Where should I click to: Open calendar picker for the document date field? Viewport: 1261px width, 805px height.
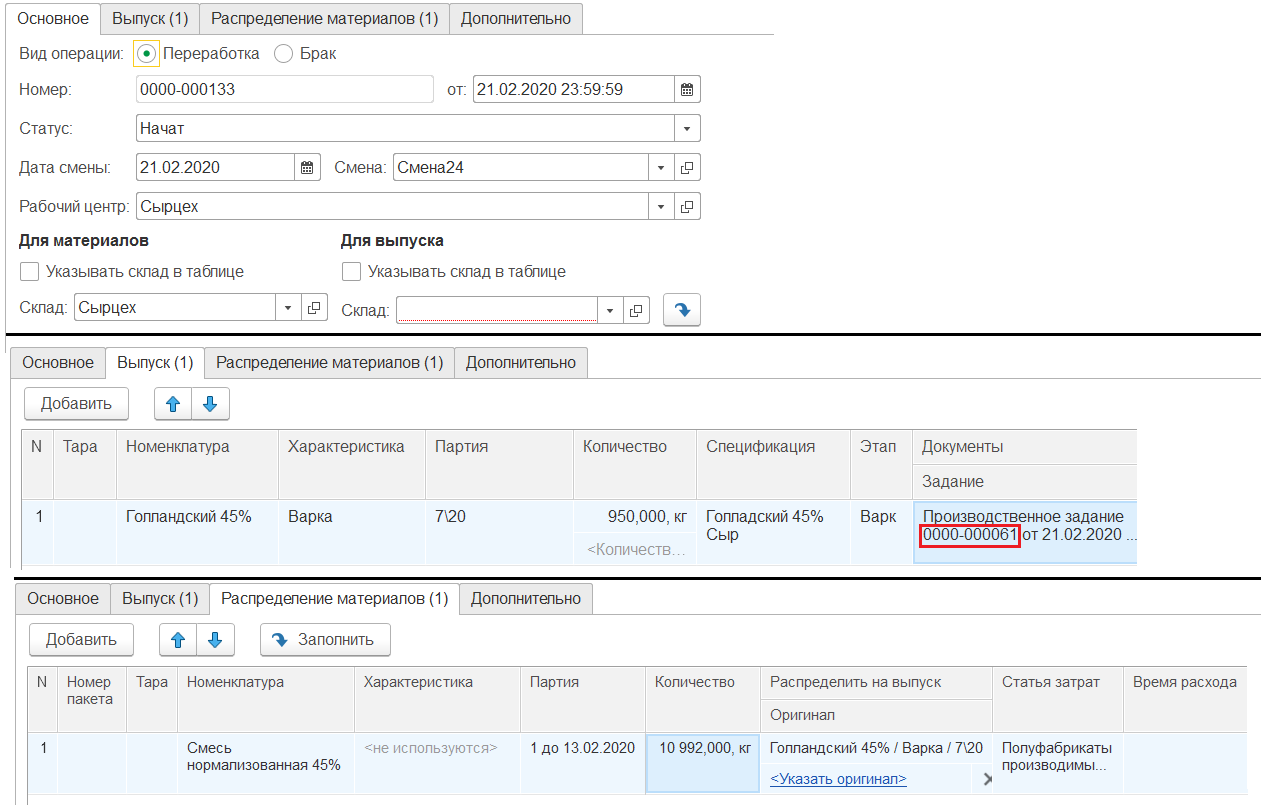pyautogui.click(x=687, y=89)
